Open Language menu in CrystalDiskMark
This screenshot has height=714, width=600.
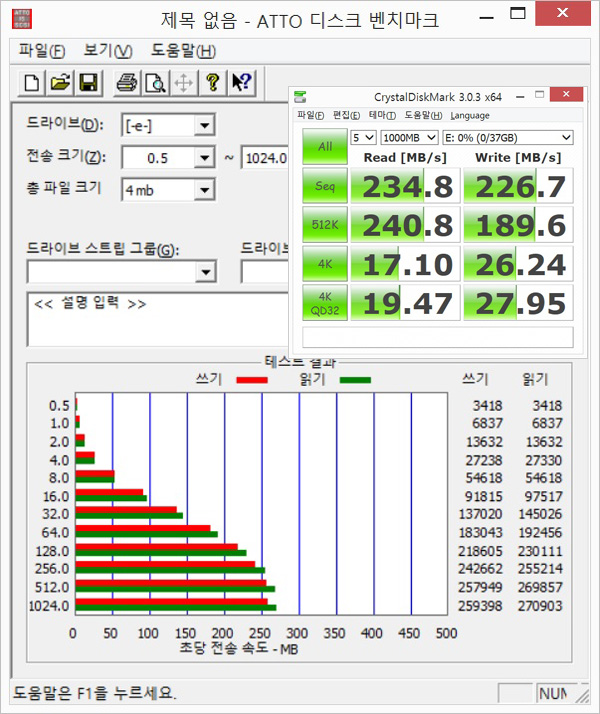[x=470, y=116]
